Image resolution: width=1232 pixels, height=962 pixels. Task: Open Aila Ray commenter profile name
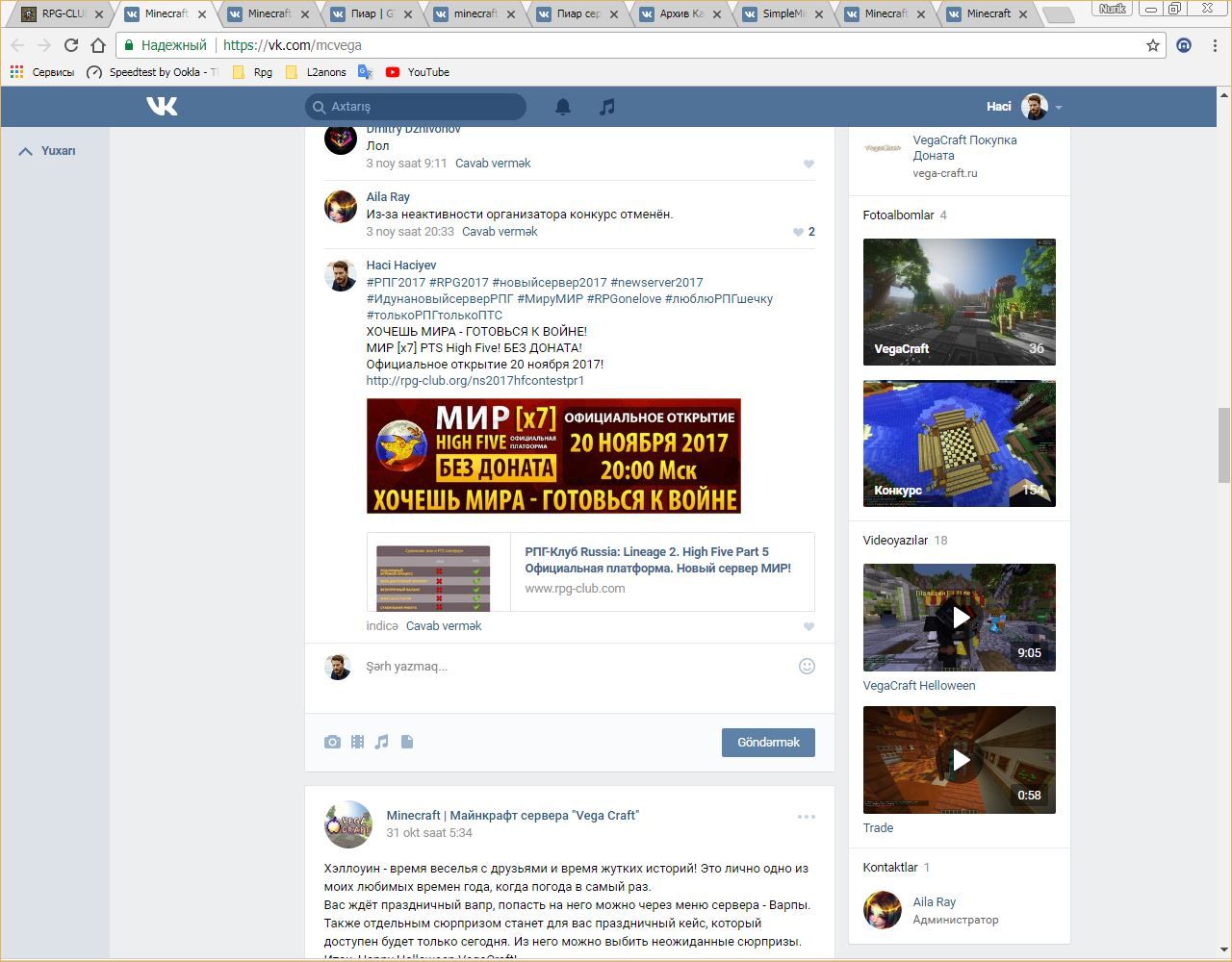[388, 197]
